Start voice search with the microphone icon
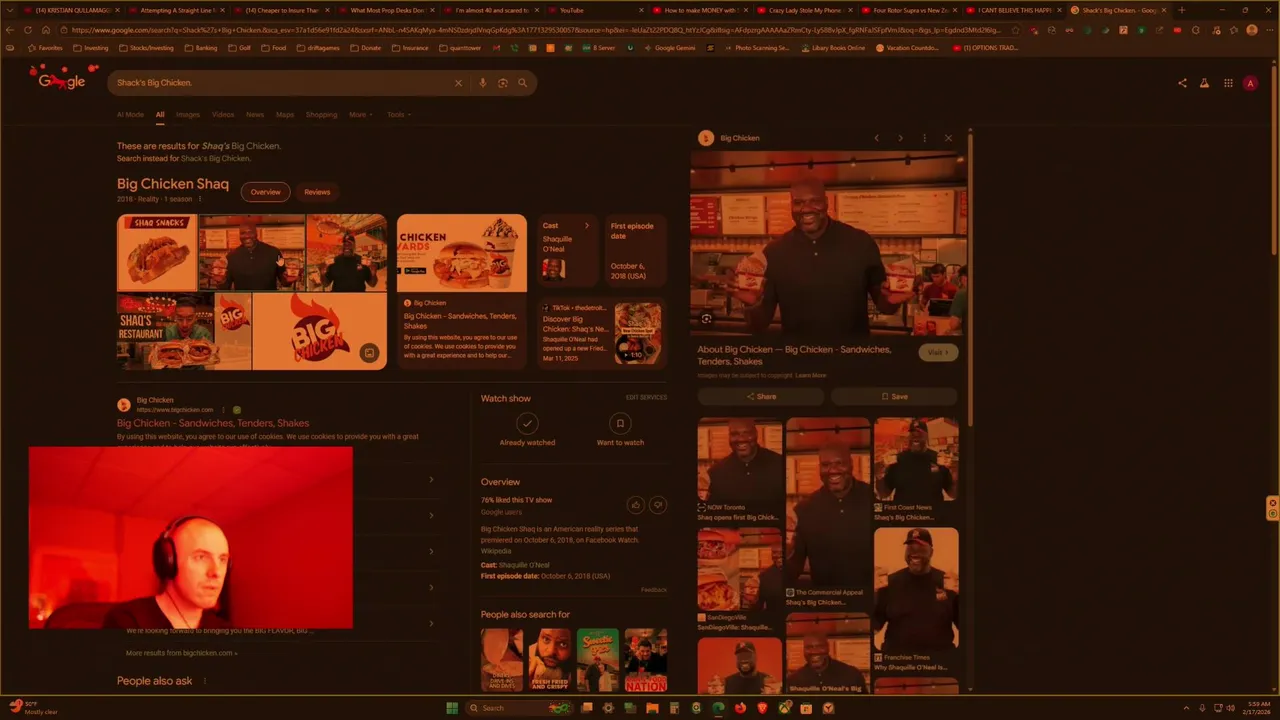Screen dimensions: 1280x720 (x=482, y=83)
